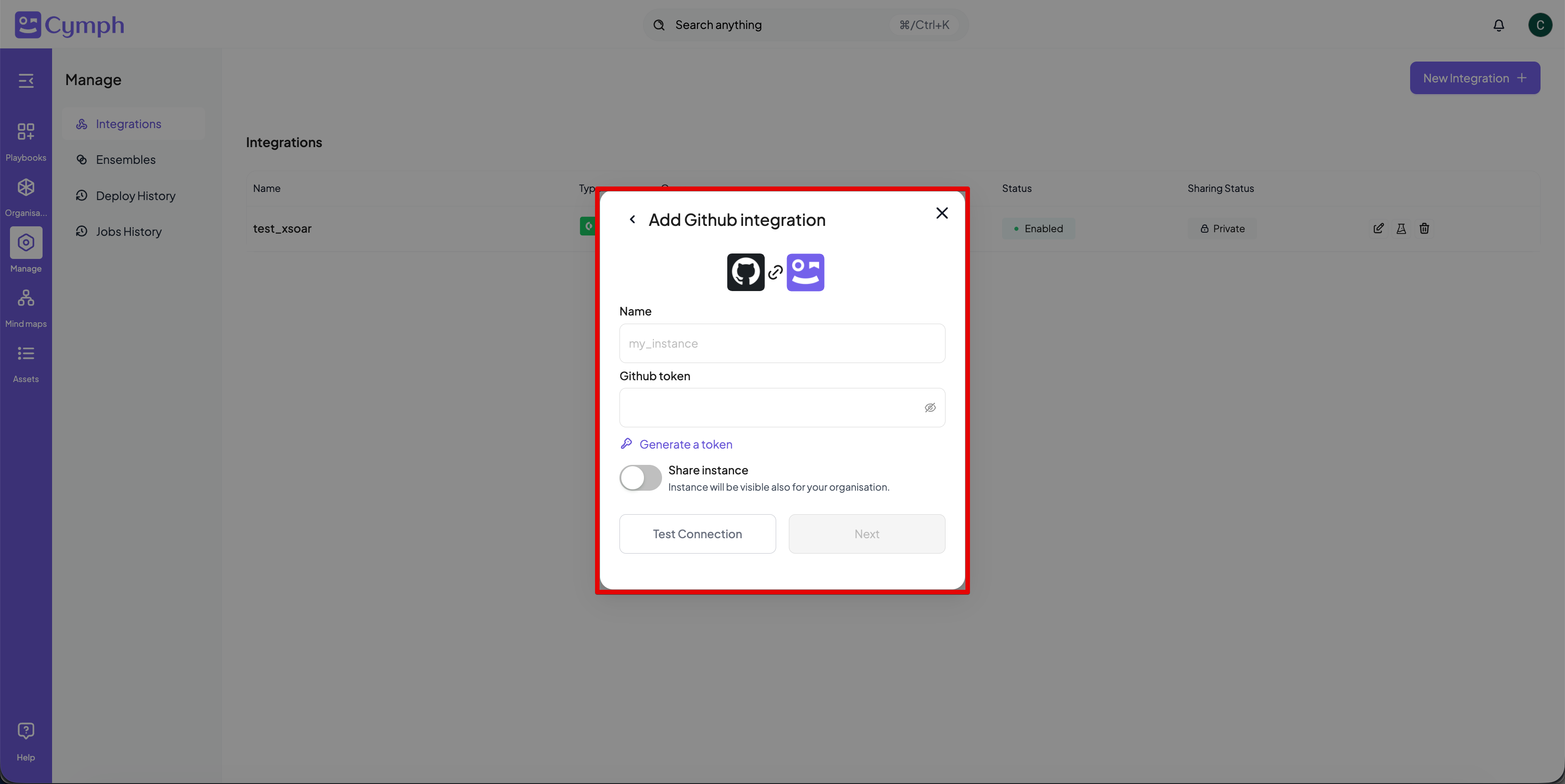The width and height of the screenshot is (1565, 784).
Task: Collapse the sidebar using the top toggle icon
Action: point(25,80)
